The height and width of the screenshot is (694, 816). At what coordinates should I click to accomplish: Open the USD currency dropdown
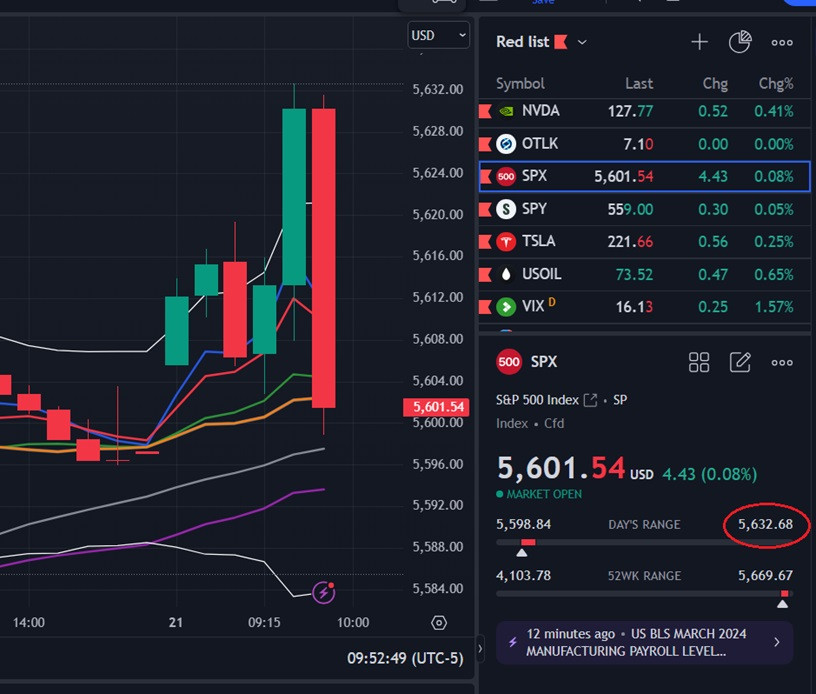438,35
